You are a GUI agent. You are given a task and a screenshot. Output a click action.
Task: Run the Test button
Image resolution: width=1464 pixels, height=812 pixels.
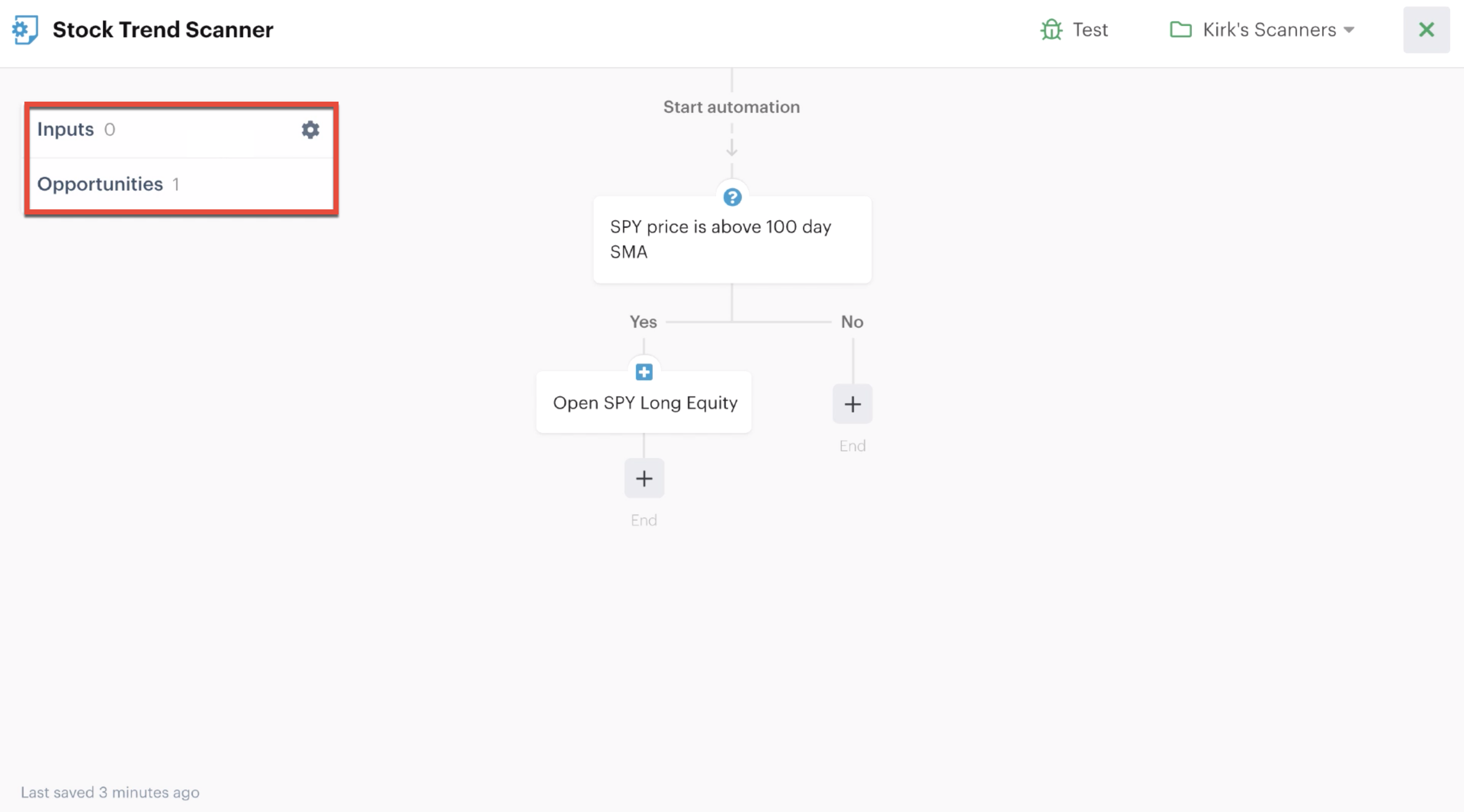pyautogui.click(x=1074, y=29)
